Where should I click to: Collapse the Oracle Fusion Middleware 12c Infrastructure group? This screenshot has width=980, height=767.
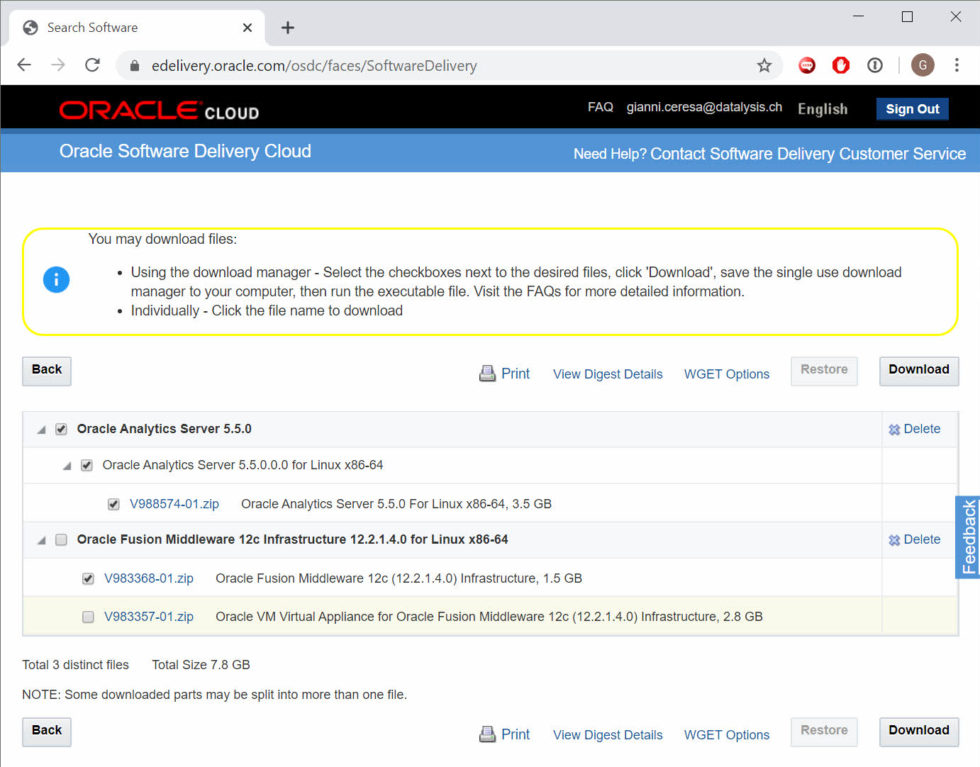tap(40, 539)
